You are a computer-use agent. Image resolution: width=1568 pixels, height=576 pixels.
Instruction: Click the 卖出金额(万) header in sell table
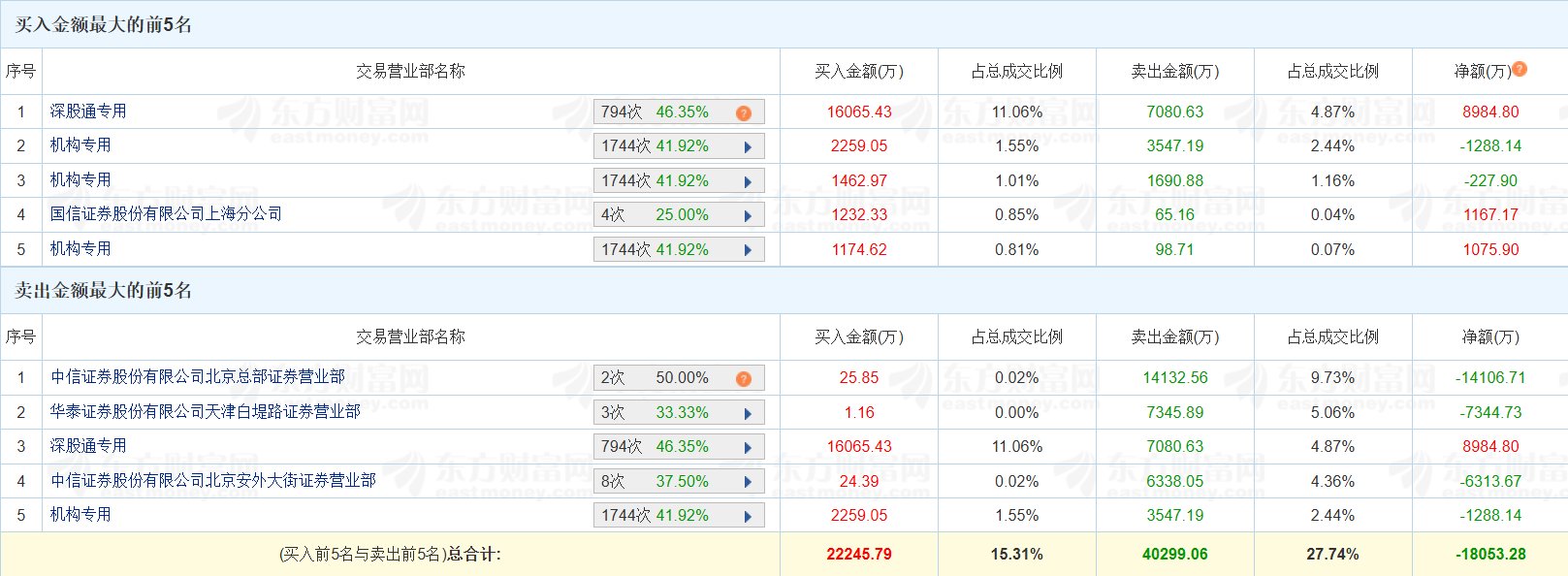pyautogui.click(x=1175, y=337)
